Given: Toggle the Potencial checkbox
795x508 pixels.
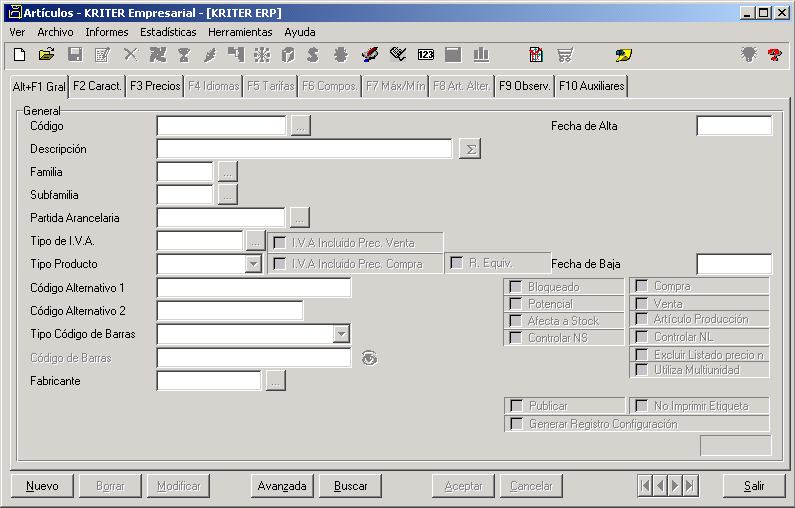Looking at the screenshot, I should pos(516,304).
